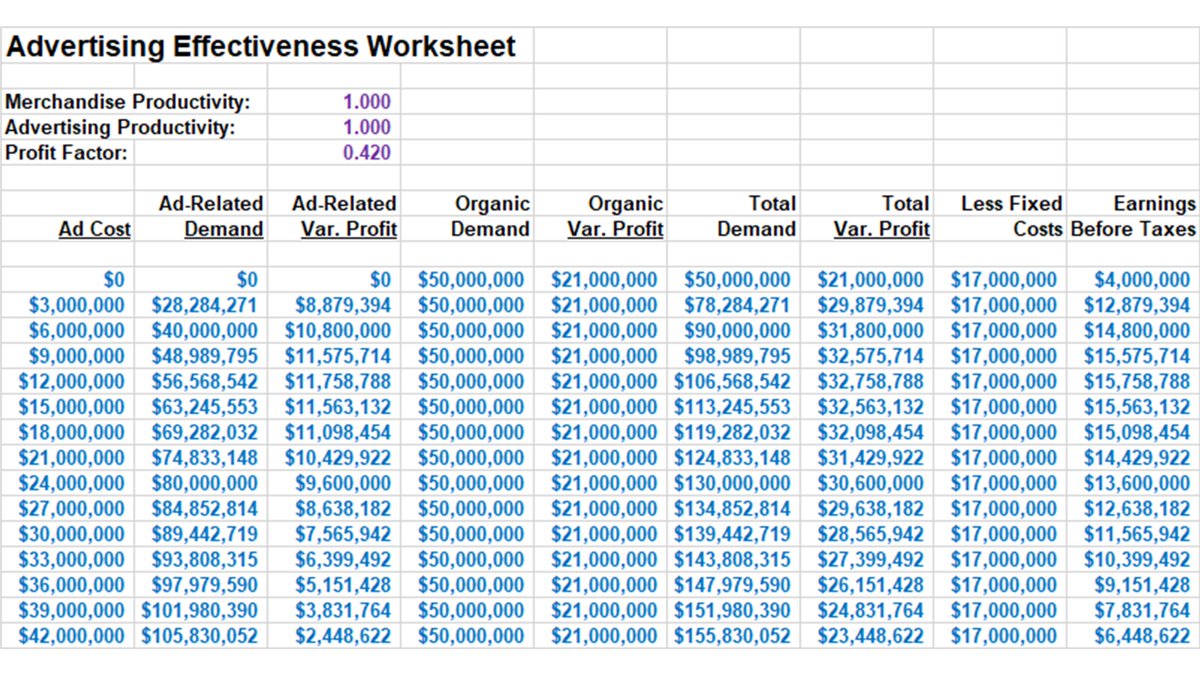Select Ad-Related Demand cell $105,830,052
Viewport: 1200px width, 675px height.
tap(200, 635)
